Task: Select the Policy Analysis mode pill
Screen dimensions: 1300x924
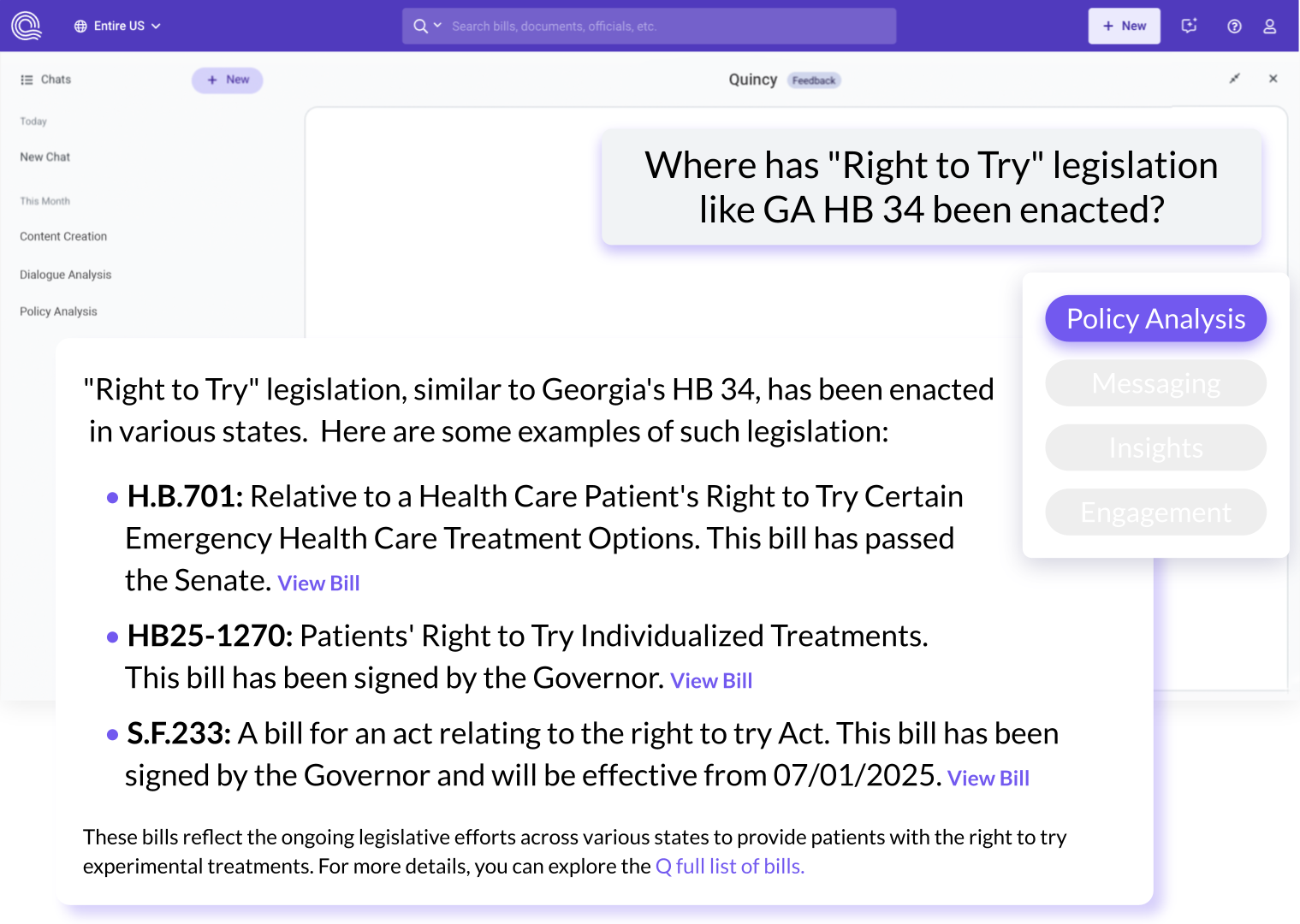Action: [x=1155, y=318]
